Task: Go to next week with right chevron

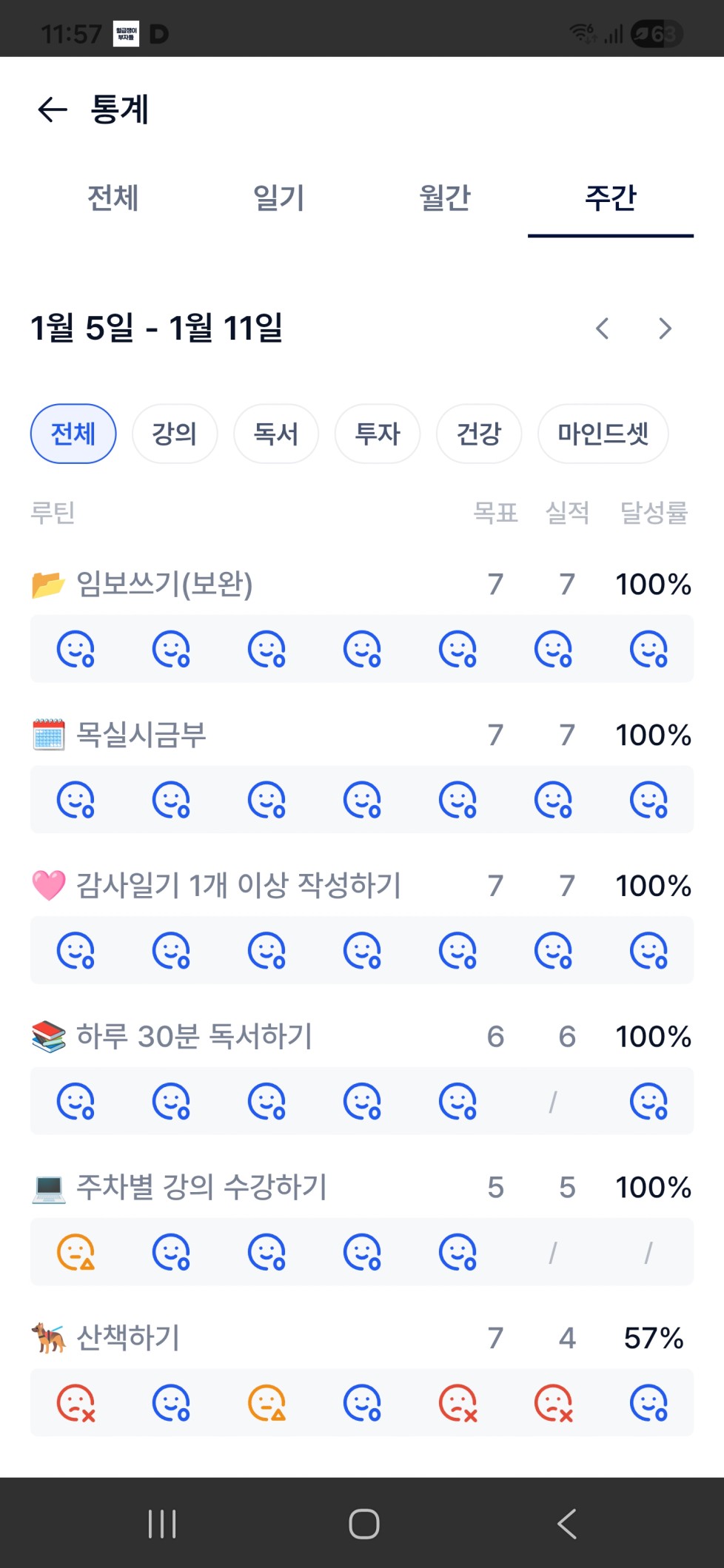Action: pyautogui.click(x=665, y=328)
